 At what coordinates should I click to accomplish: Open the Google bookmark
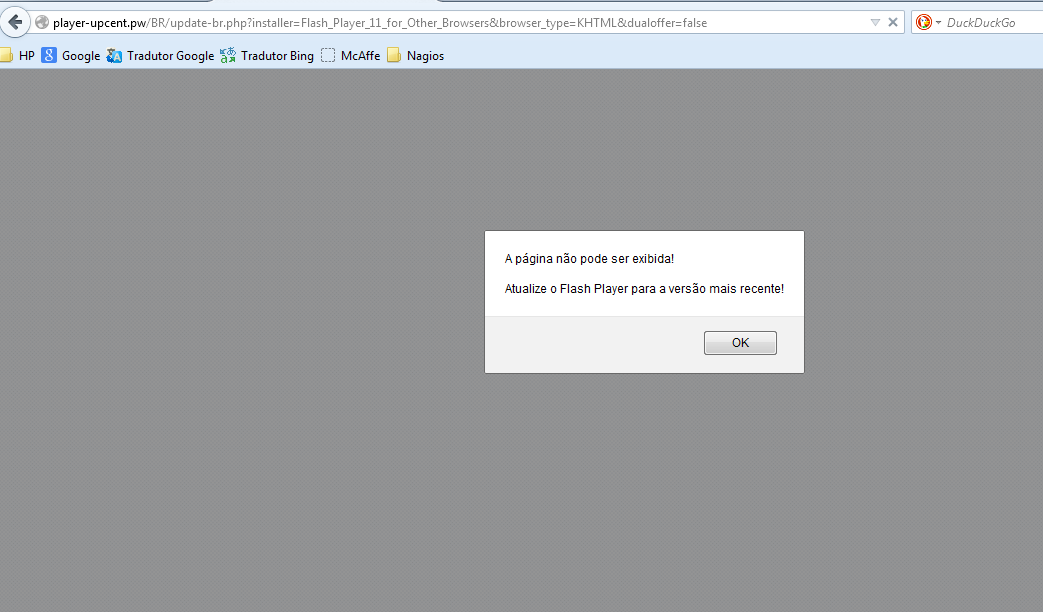click(x=71, y=56)
